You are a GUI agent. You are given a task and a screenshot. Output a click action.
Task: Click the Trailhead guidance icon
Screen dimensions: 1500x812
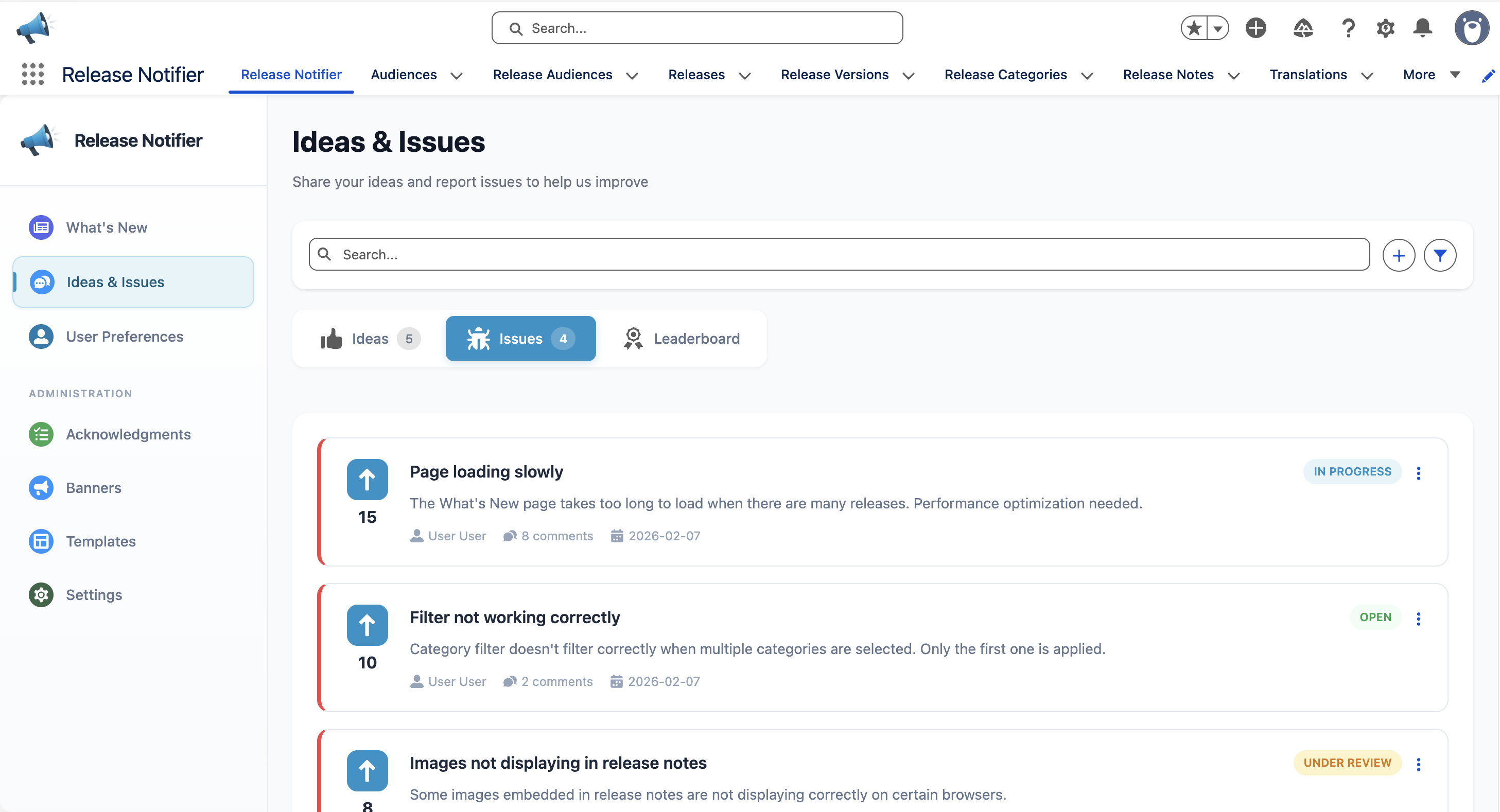tap(1303, 28)
